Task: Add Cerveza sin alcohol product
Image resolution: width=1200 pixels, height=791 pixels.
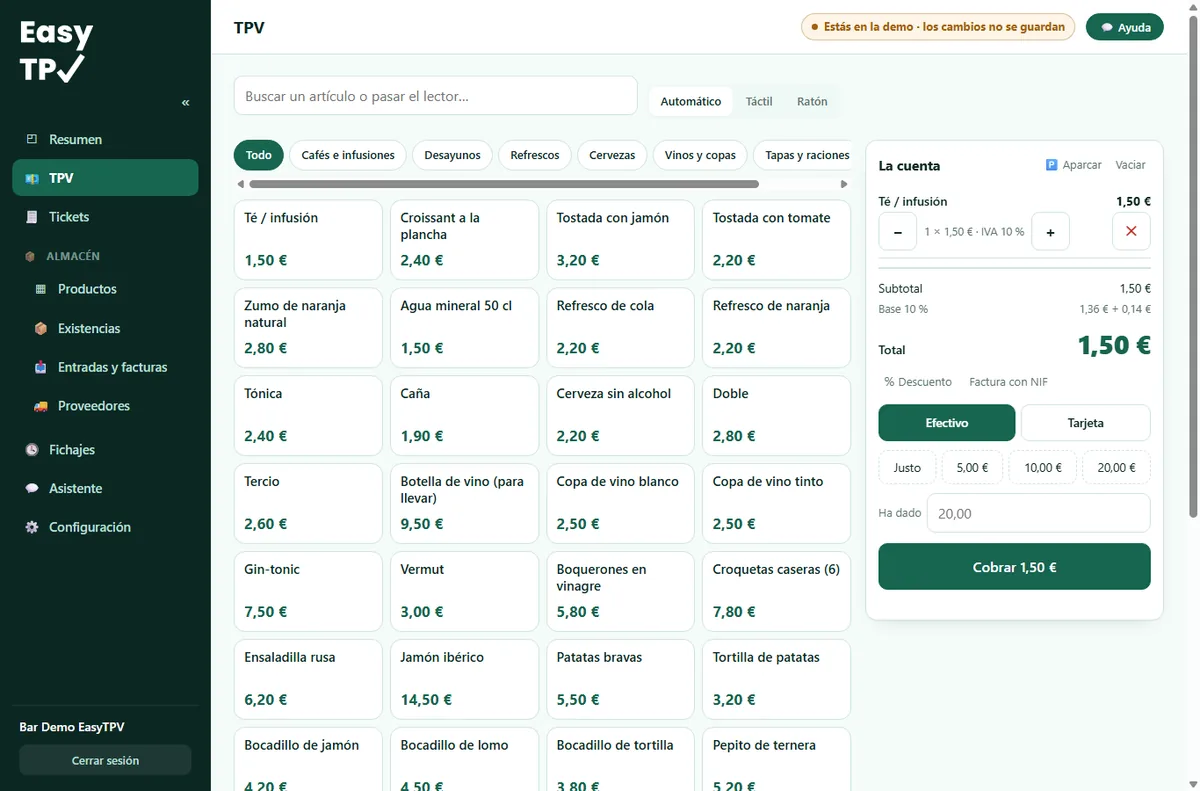Action: point(620,416)
